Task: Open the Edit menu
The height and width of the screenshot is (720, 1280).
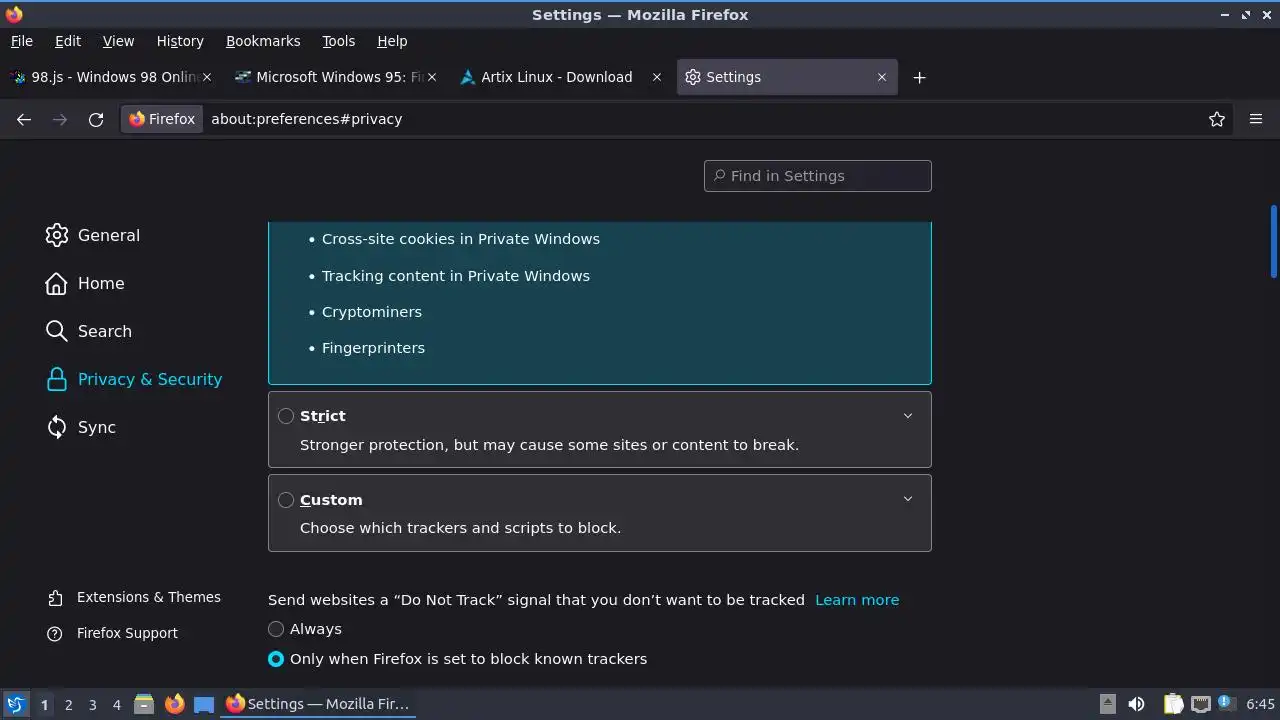Action: pos(68,41)
